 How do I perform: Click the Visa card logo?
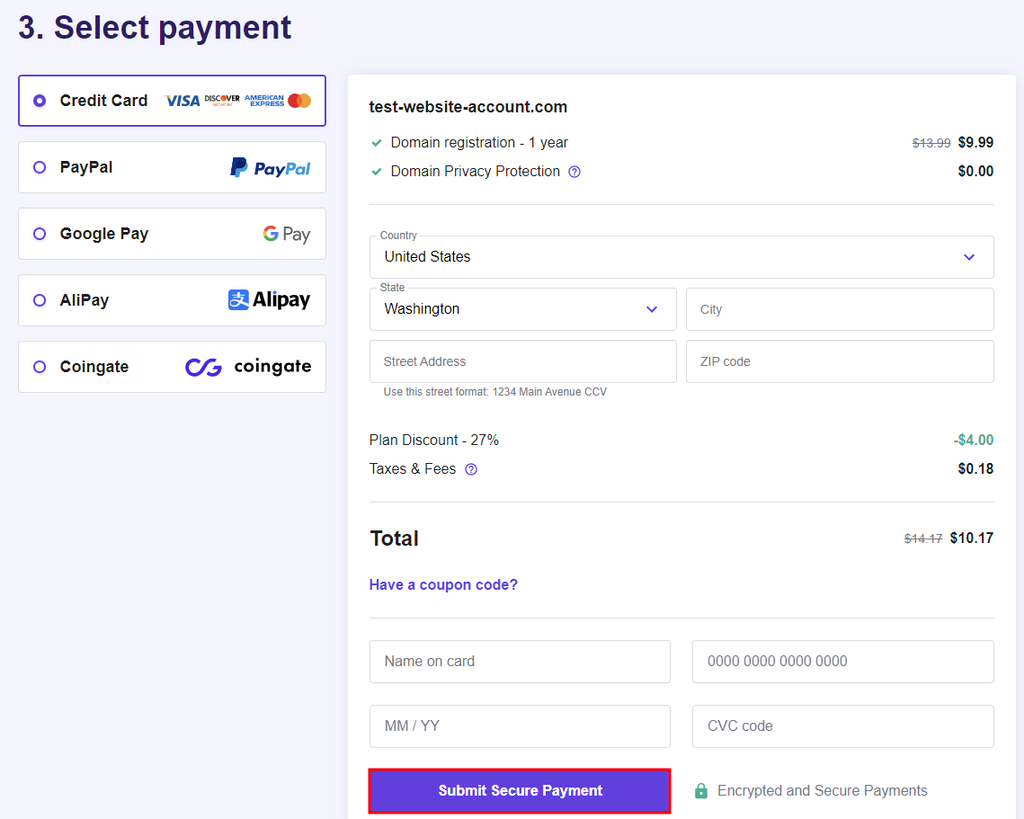(x=182, y=101)
